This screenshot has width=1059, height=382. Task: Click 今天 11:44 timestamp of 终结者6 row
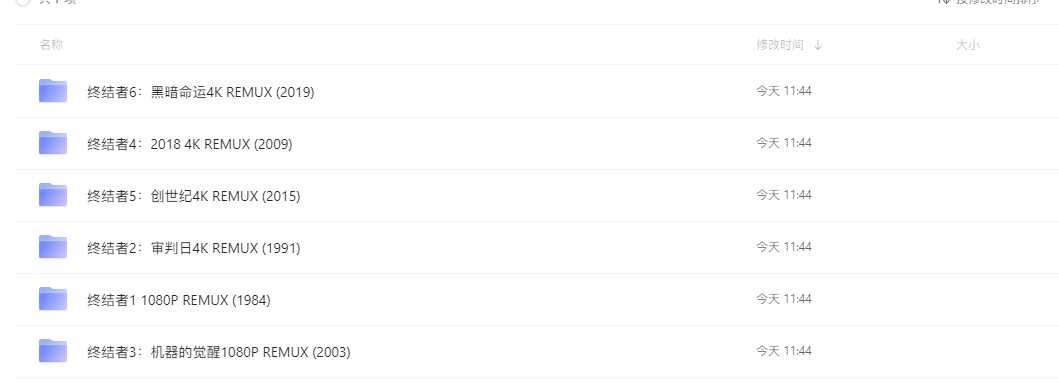point(783,90)
